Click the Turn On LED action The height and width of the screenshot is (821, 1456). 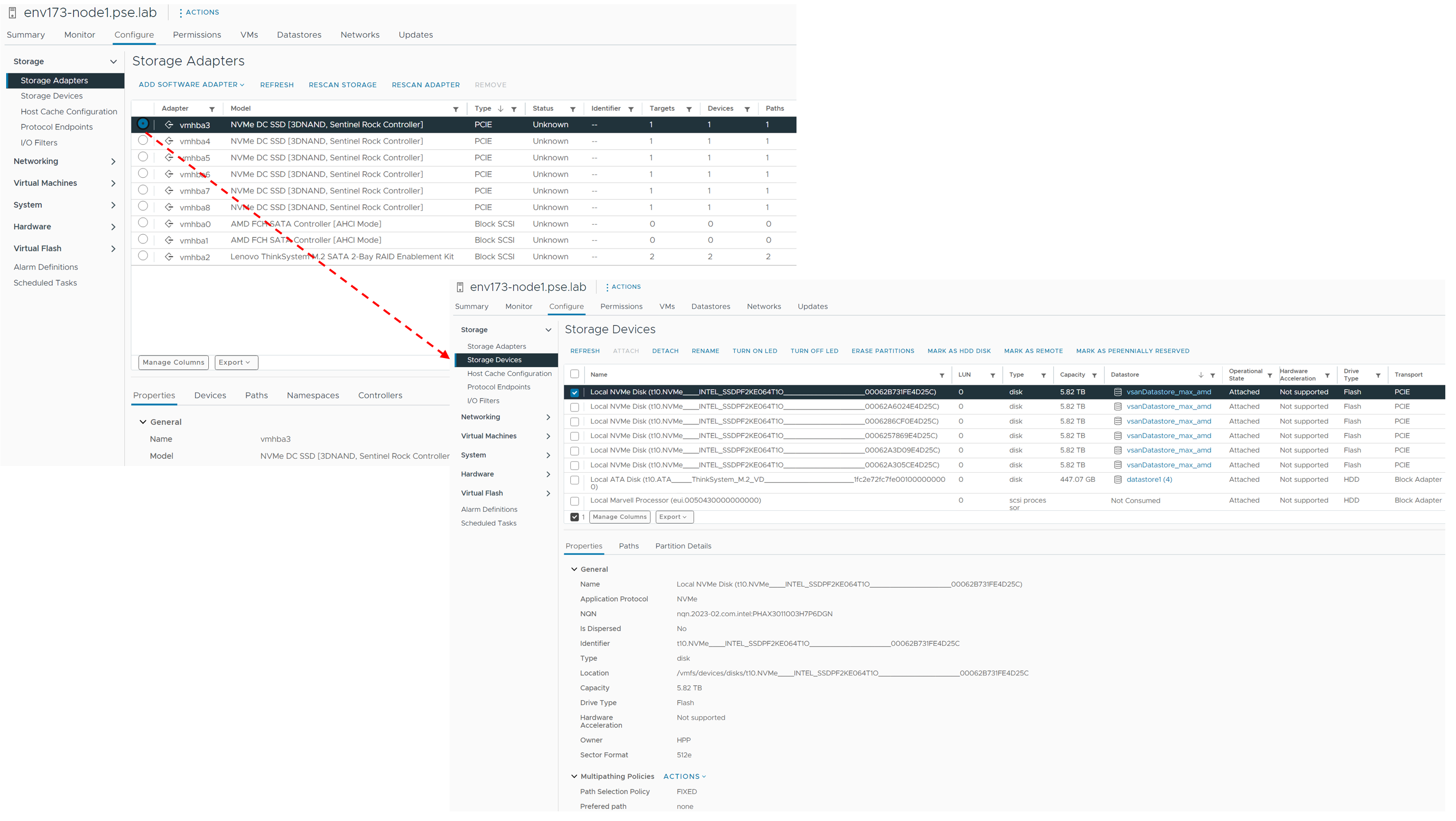(755, 351)
